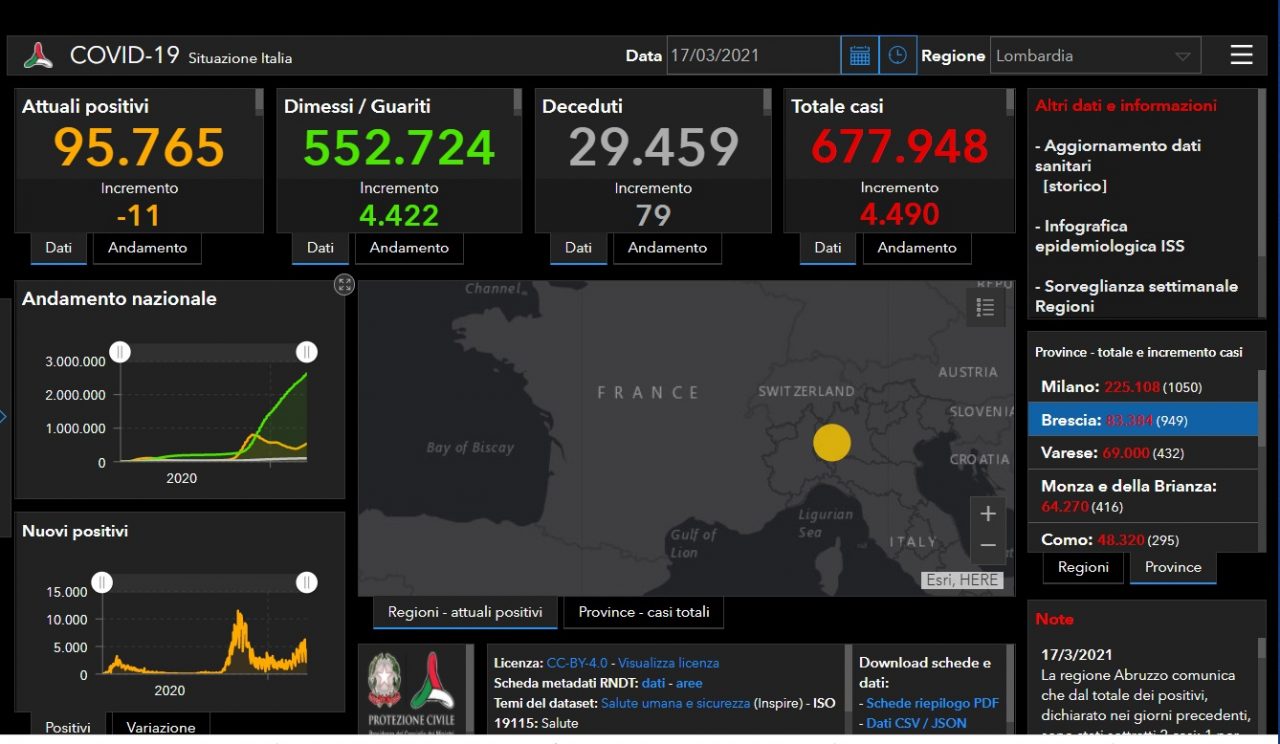Open the Regione Lombardia dropdown
The image size is (1280, 744).
point(1095,56)
